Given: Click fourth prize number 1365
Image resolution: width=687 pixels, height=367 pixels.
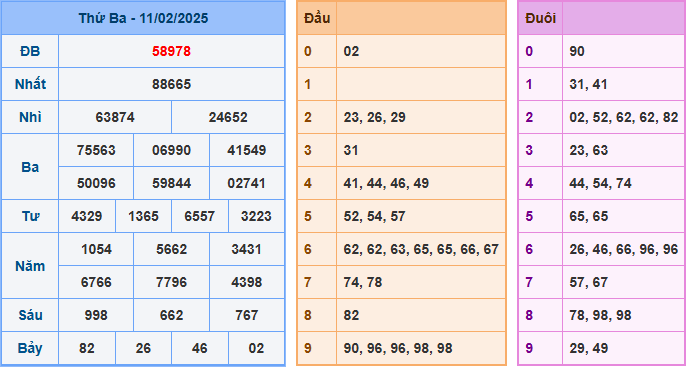Looking at the screenshot, I should (x=143, y=216).
